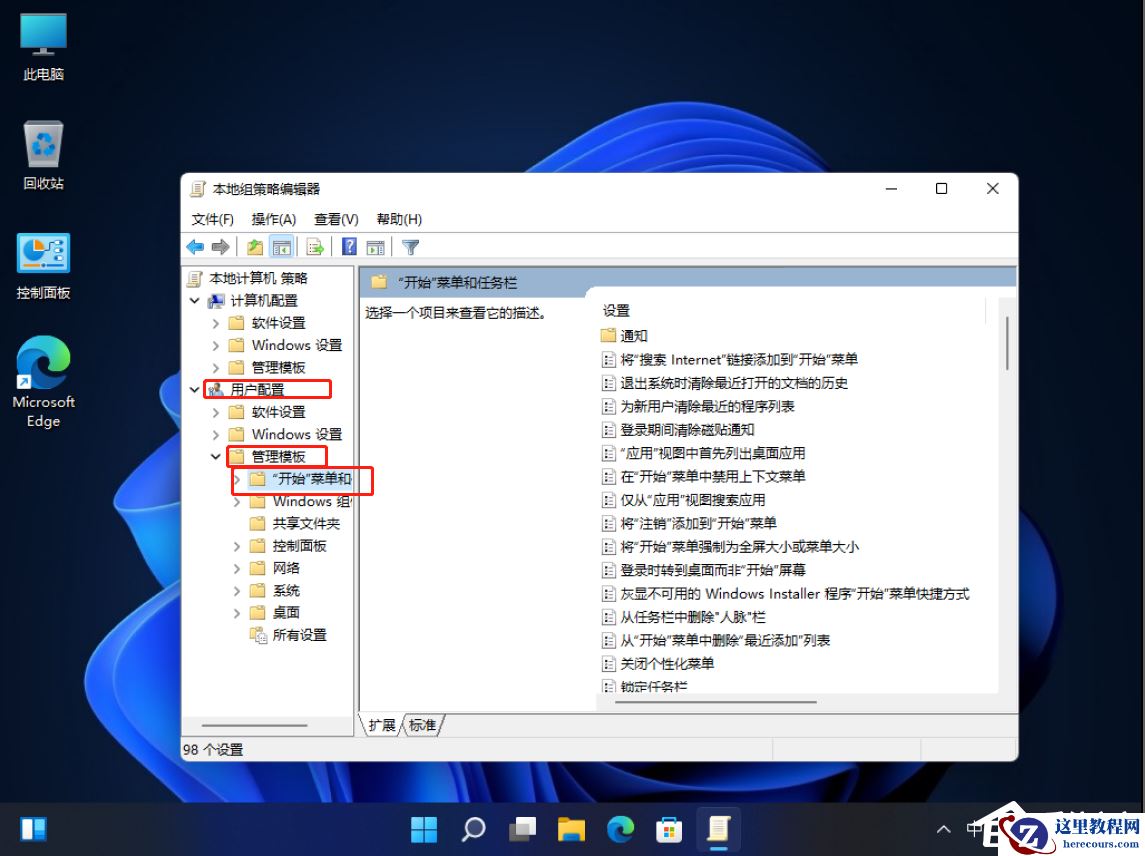Collapse the 用户配置 tree node
Screen dimensions: 1145x856
194,389
